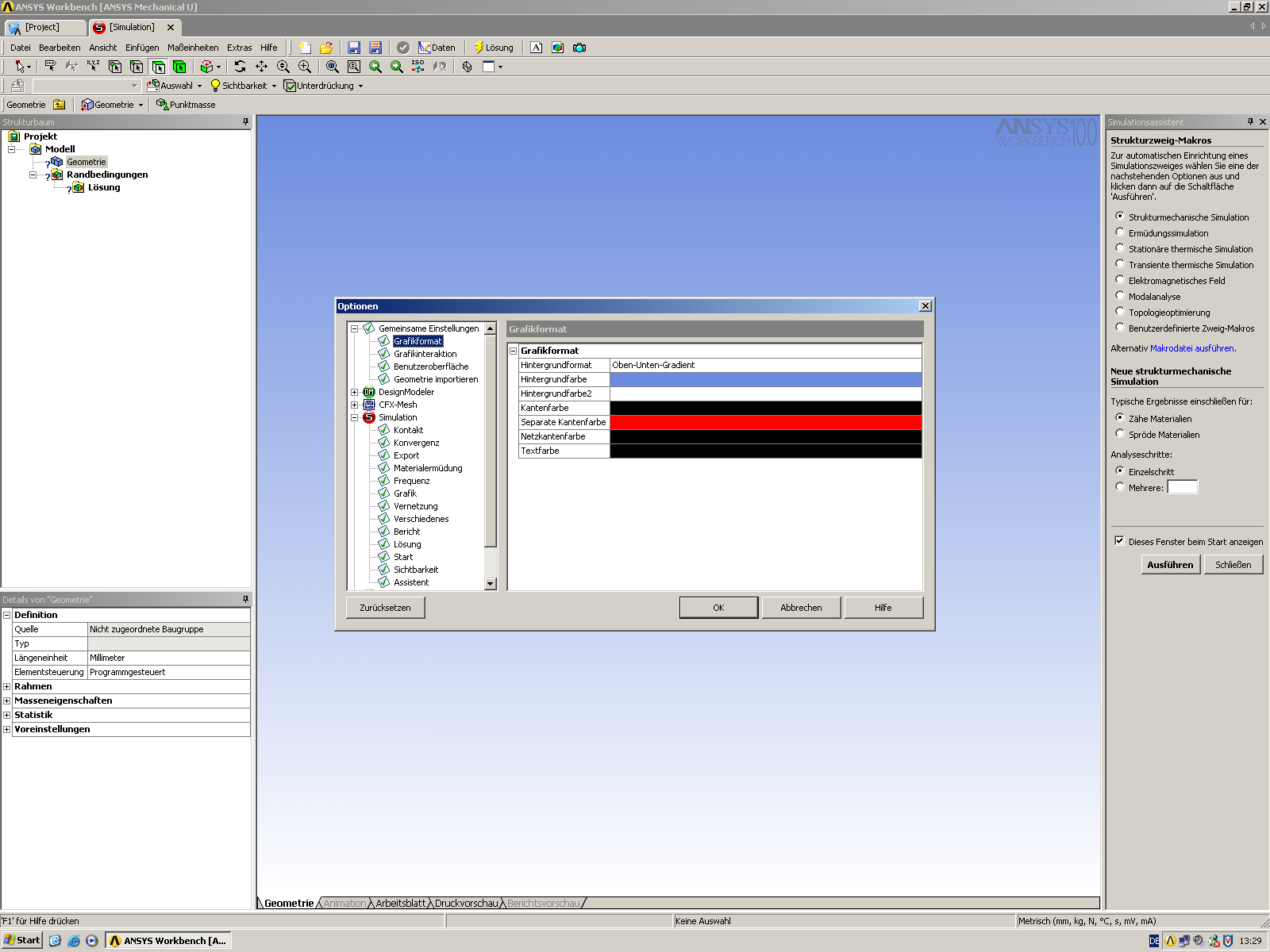The width and height of the screenshot is (1270, 952).
Task: Click the New project toolbar icon
Action: tap(305, 48)
